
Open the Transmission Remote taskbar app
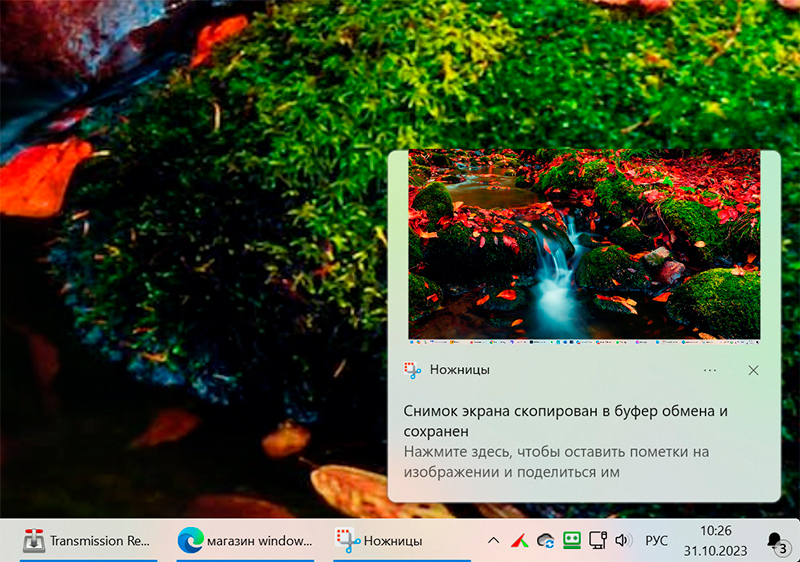click(x=88, y=541)
